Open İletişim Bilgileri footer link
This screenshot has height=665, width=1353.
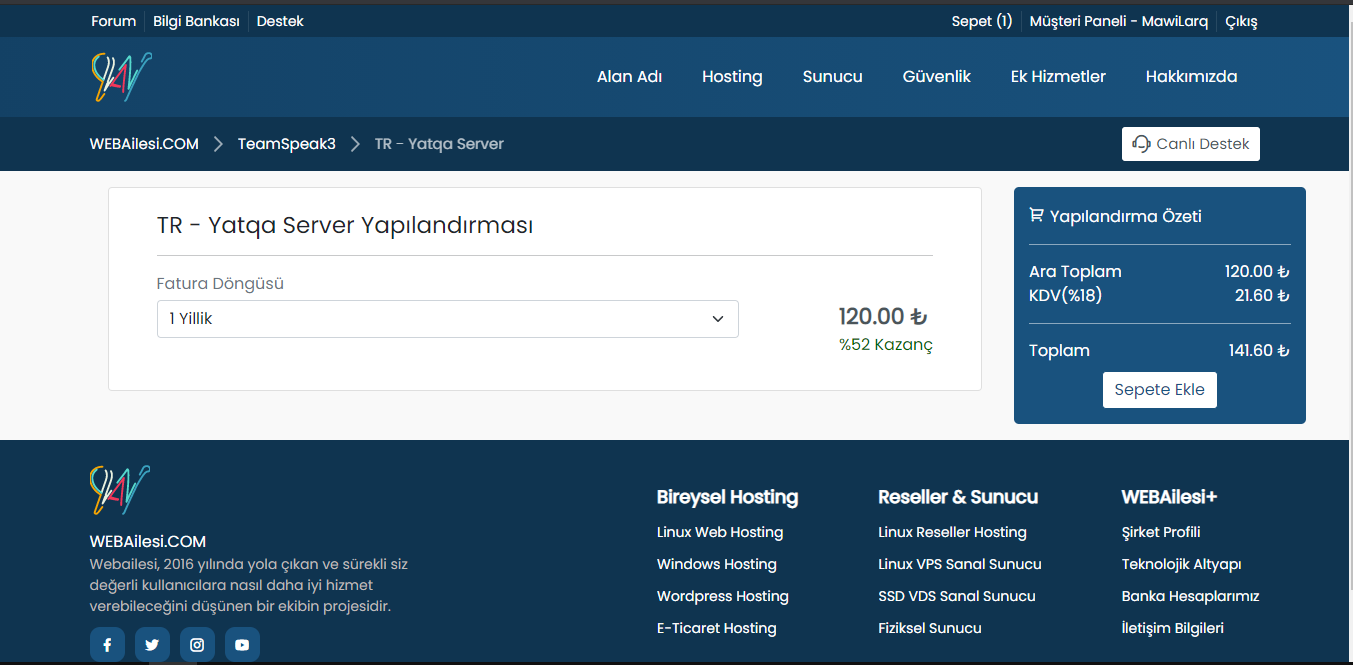coord(1173,628)
